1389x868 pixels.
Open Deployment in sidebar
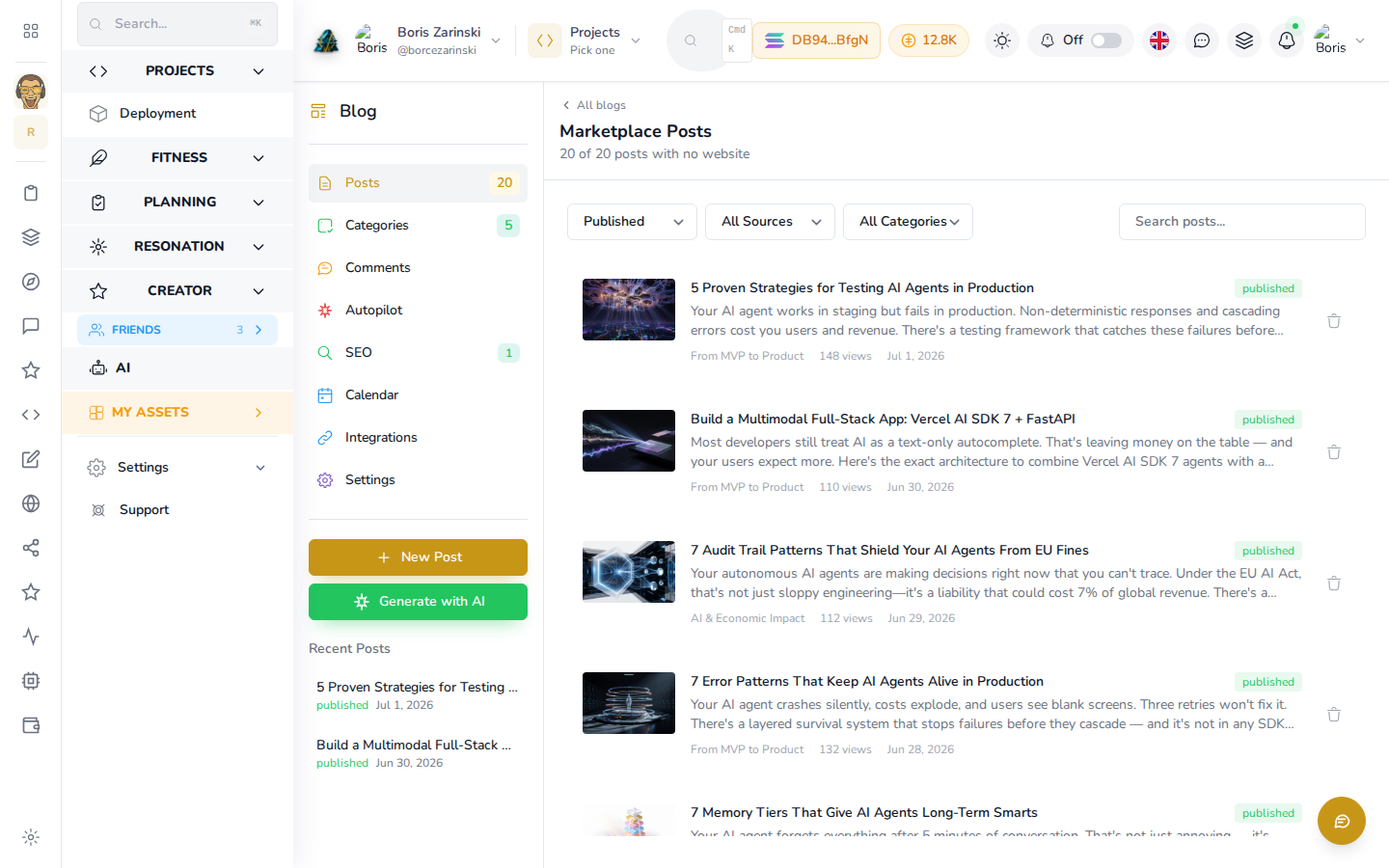click(x=177, y=113)
